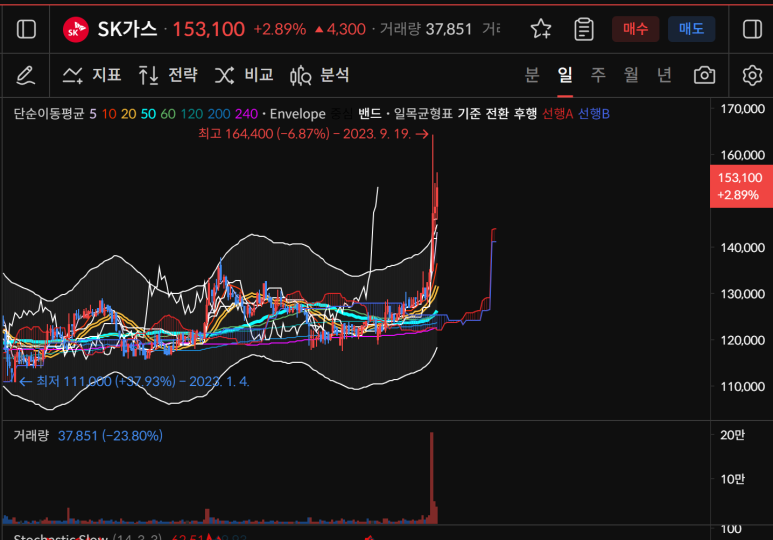
Task: Click the 최고 164,400 high annotation
Action: 313,134
